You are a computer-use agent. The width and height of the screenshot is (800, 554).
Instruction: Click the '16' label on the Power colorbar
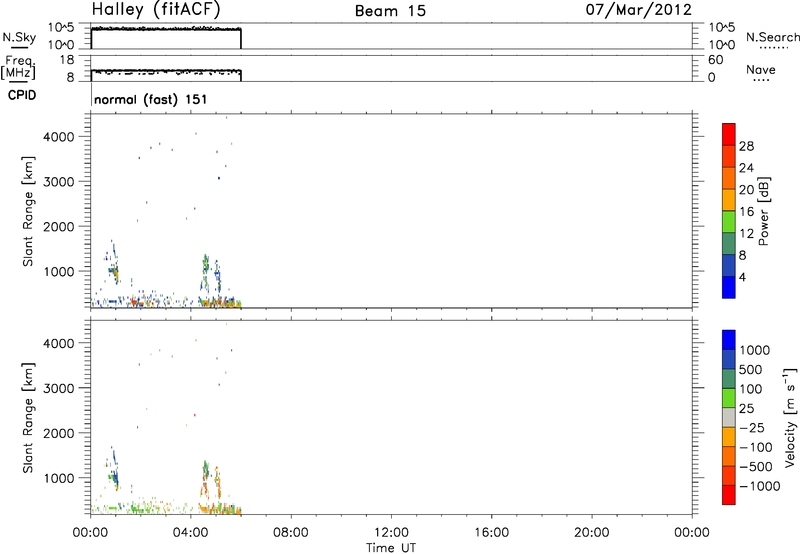[x=746, y=212]
